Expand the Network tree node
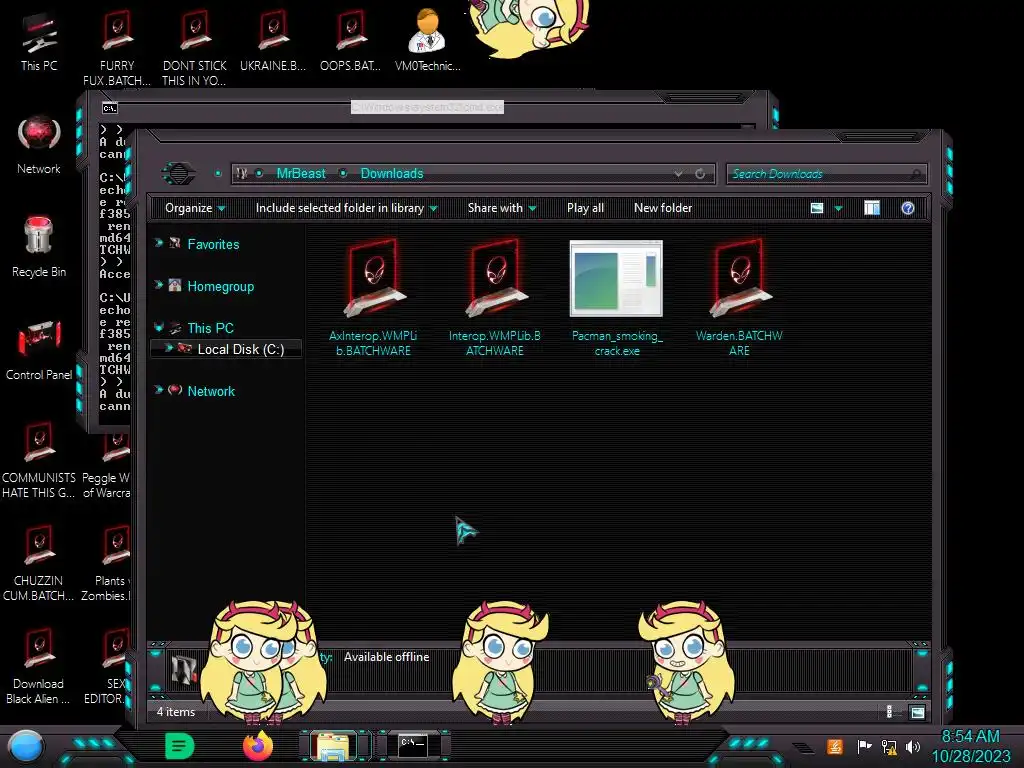The width and height of the screenshot is (1024, 768). click(159, 390)
